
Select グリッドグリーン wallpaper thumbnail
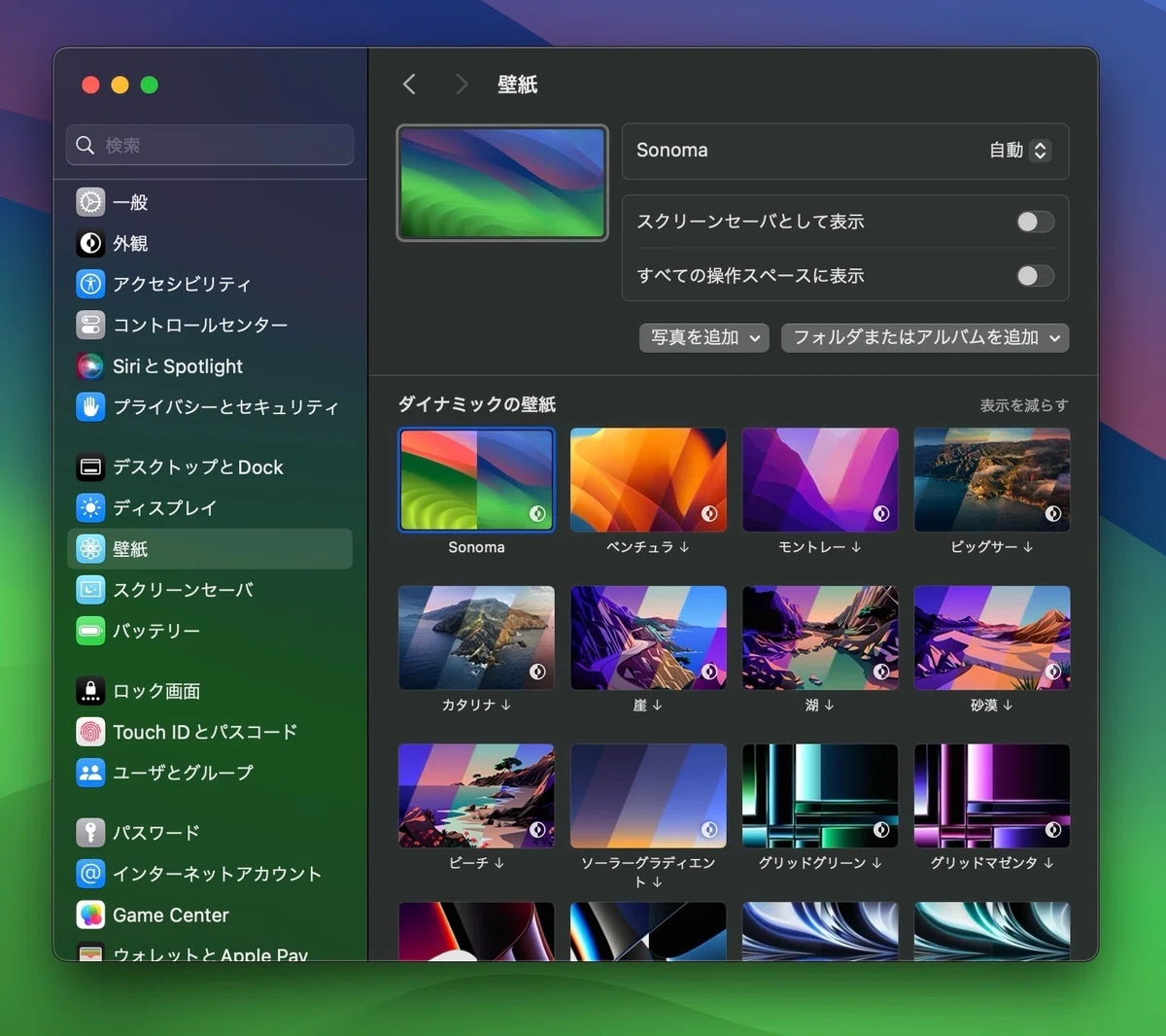[x=820, y=796]
